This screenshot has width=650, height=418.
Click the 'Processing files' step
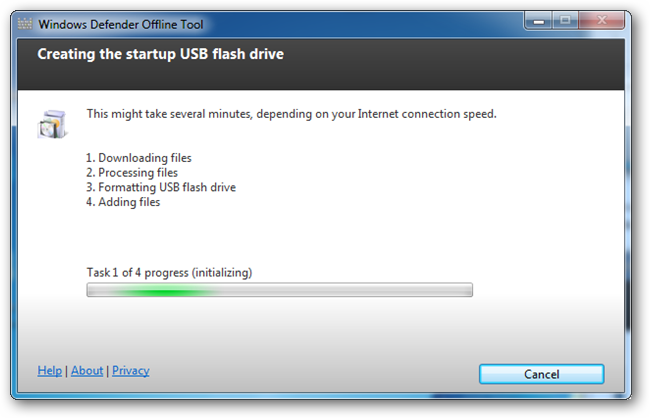pos(132,173)
